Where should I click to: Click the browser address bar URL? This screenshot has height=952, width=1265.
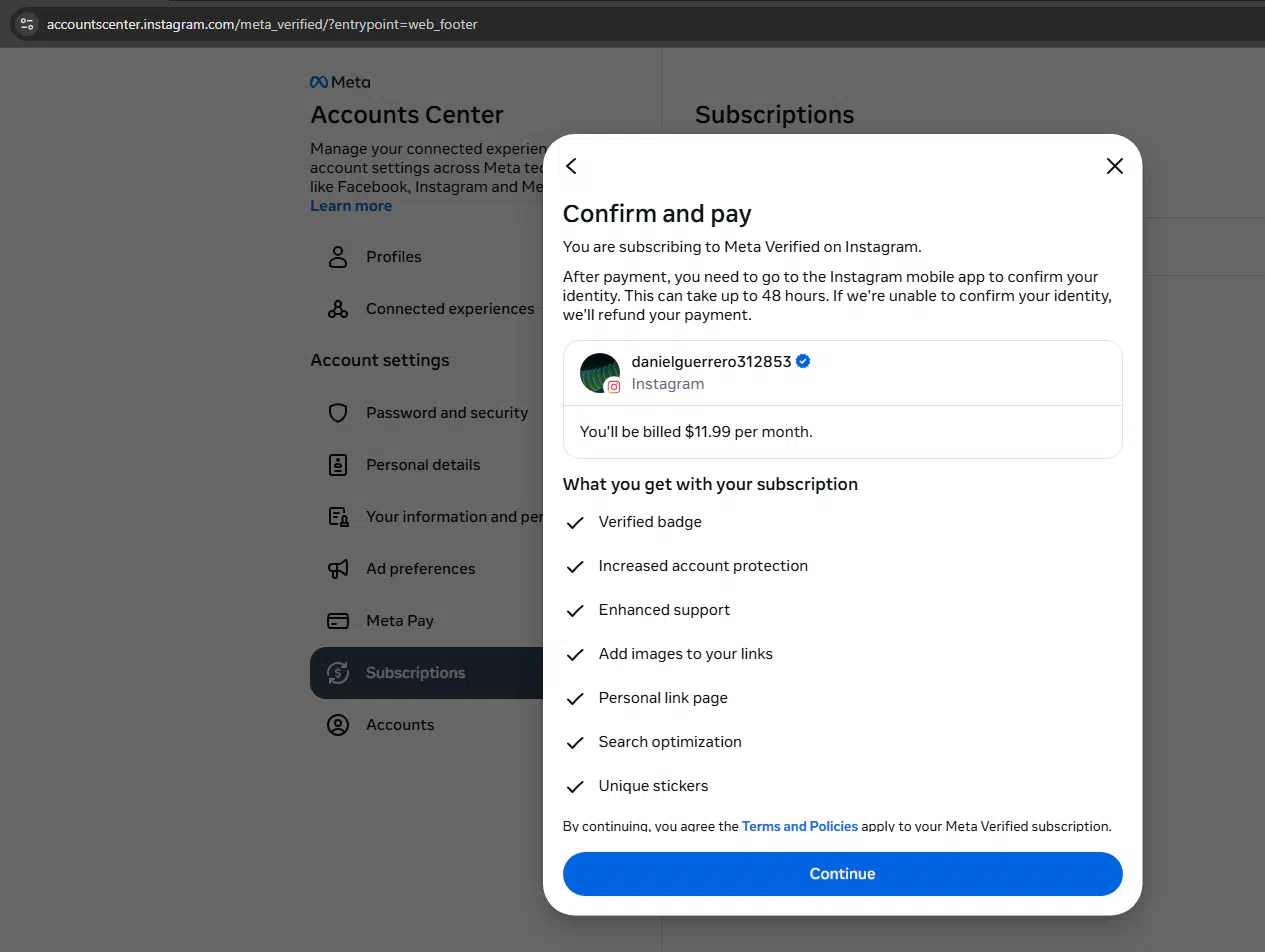pyautogui.click(x=262, y=24)
